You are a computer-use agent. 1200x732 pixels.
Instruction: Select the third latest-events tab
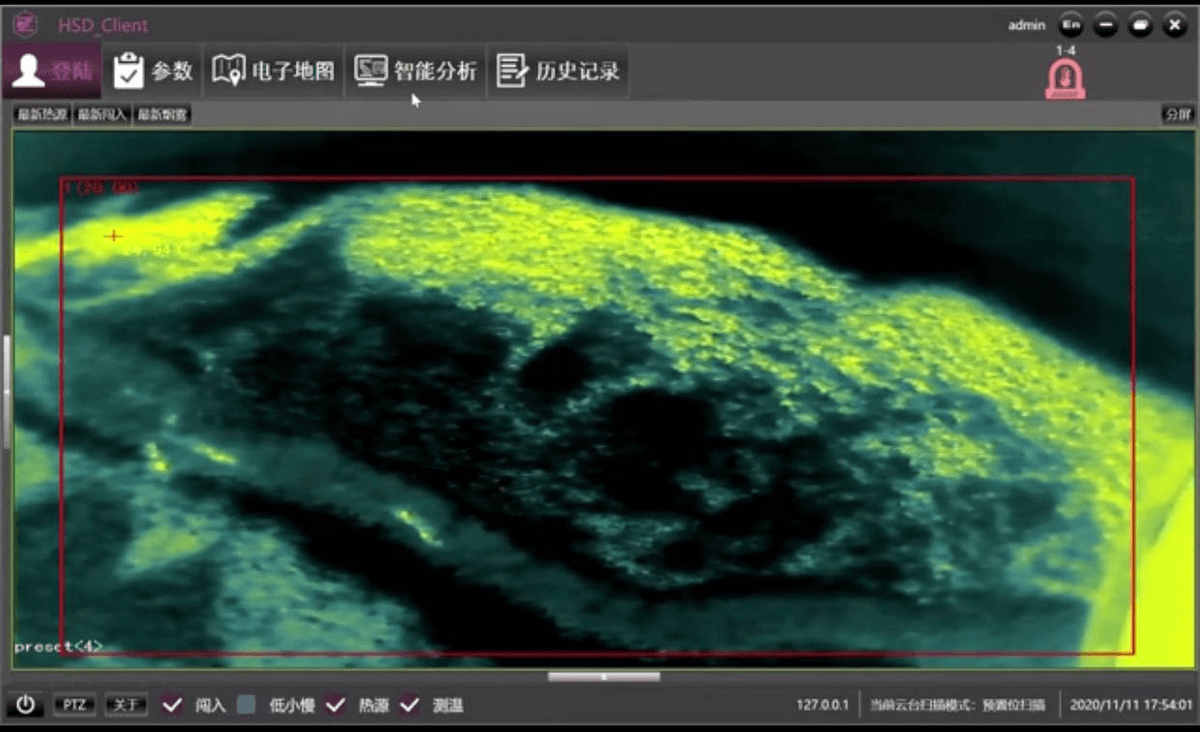[163, 115]
